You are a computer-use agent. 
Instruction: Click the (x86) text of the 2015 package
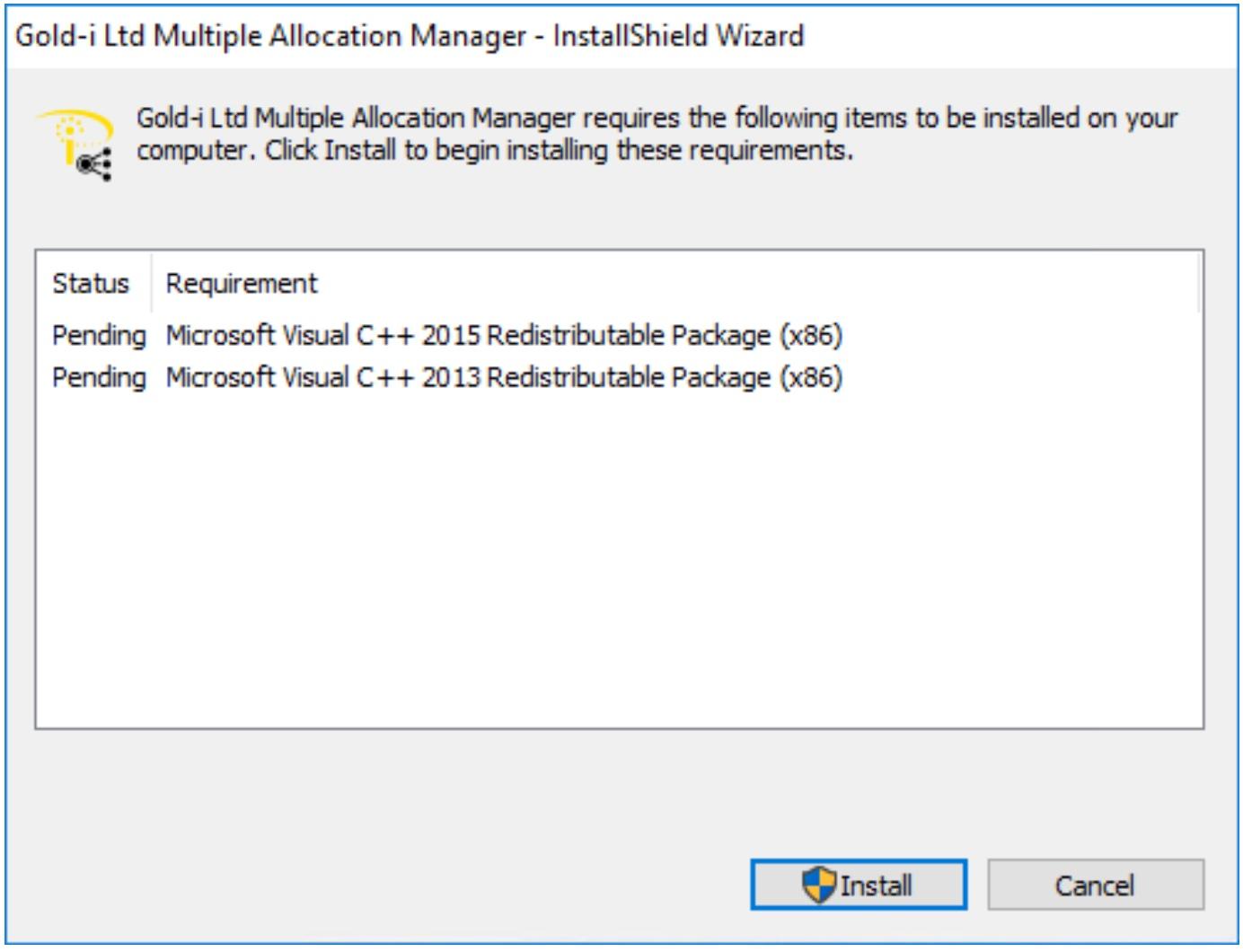(x=810, y=336)
